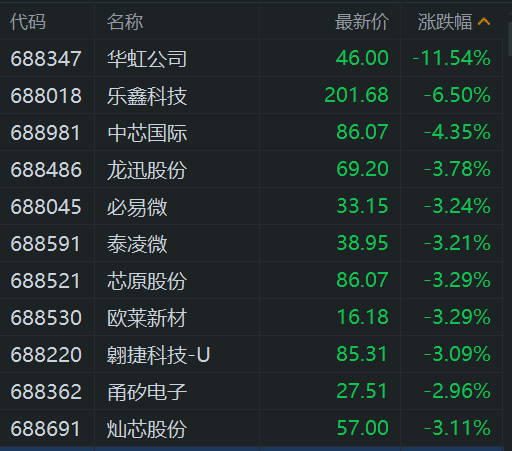This screenshot has height=451, width=512.
Task: Sort by the 最新价 column header
Action: [x=362, y=22]
